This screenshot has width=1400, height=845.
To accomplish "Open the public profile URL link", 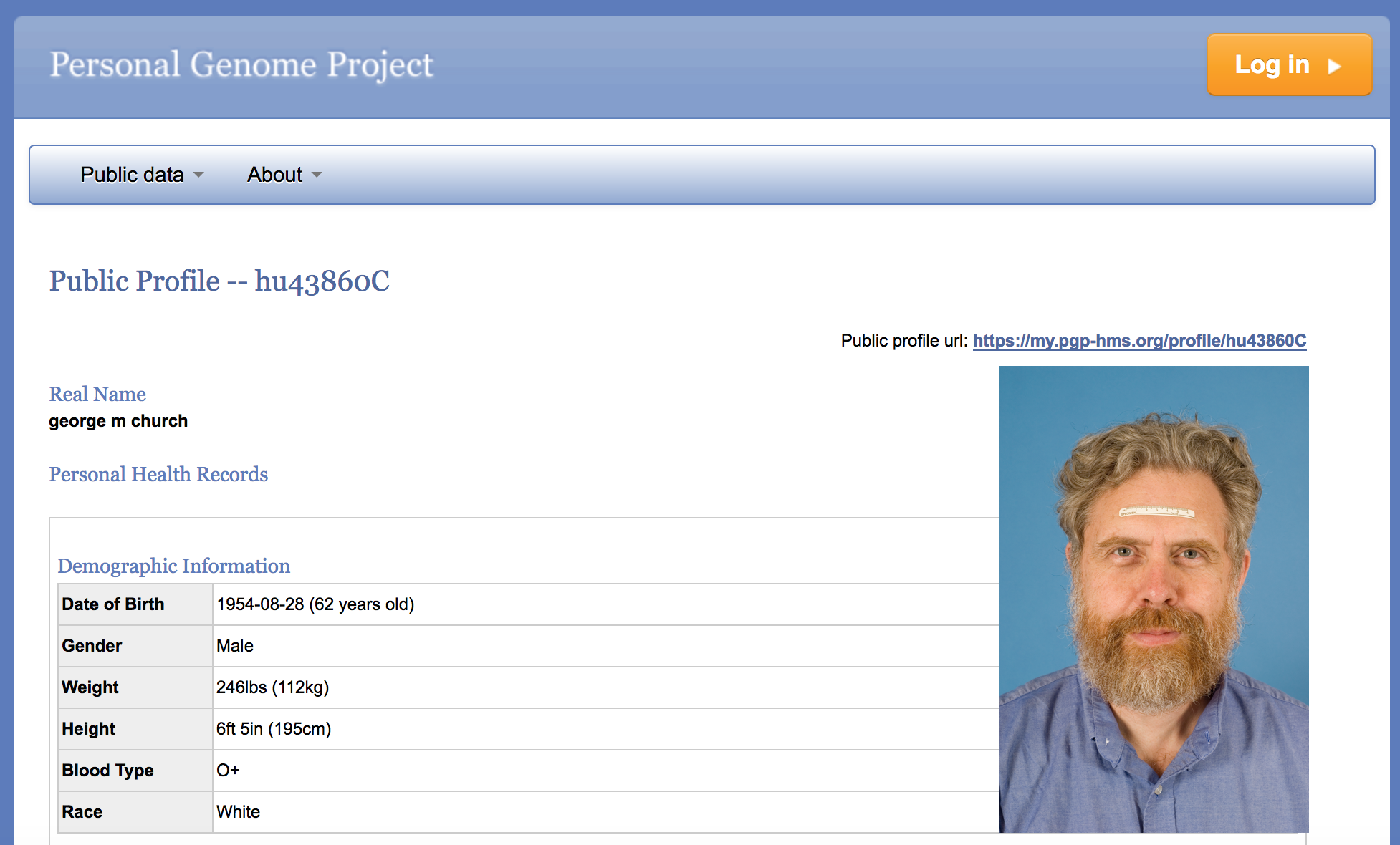I will point(1139,341).
